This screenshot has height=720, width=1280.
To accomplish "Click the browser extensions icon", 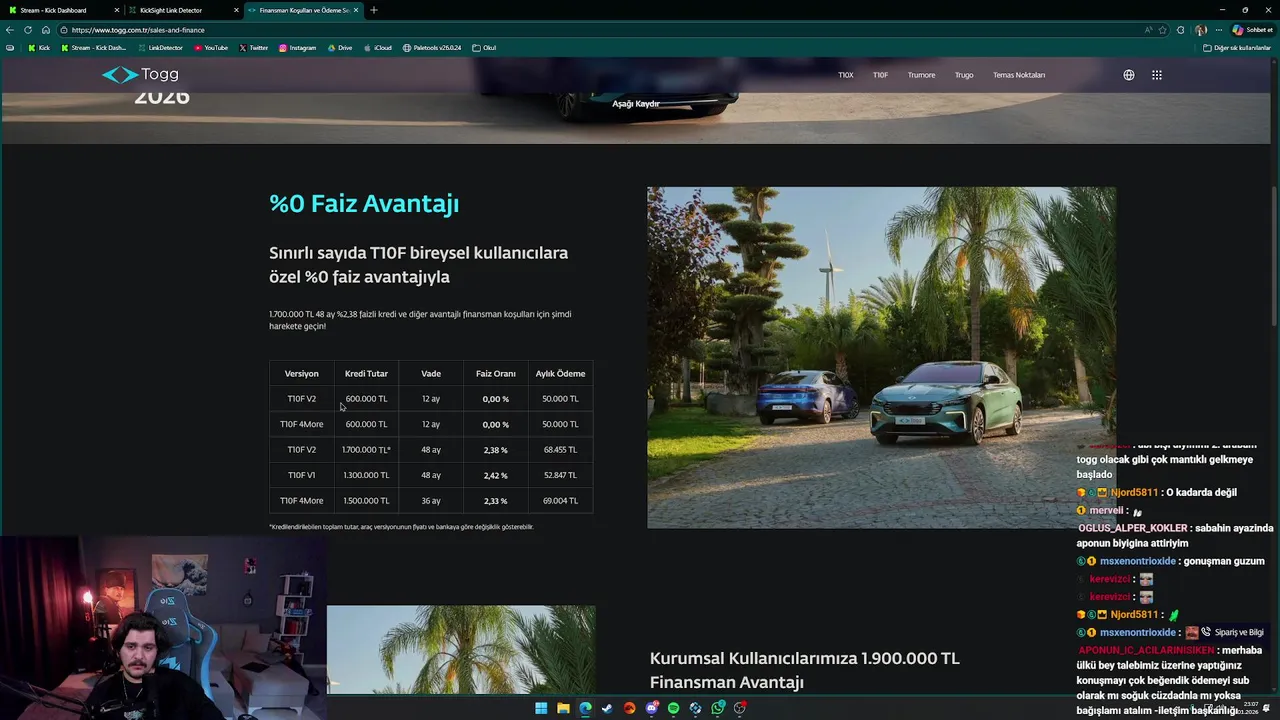I will [x=1181, y=30].
